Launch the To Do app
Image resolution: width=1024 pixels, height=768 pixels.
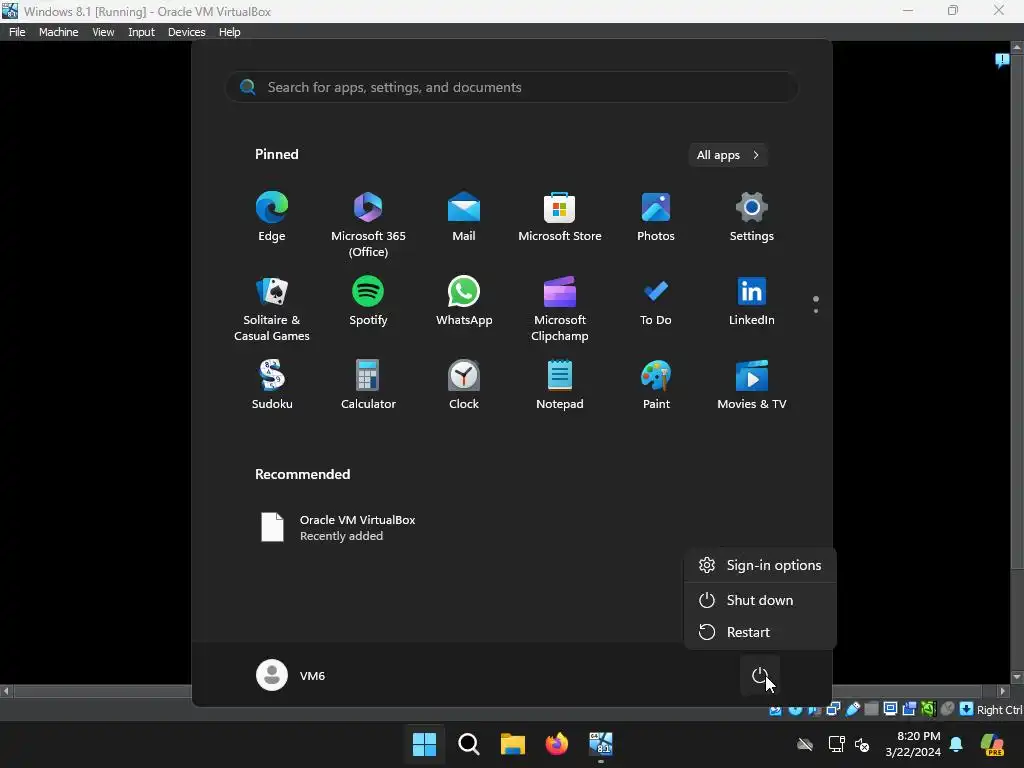click(656, 301)
